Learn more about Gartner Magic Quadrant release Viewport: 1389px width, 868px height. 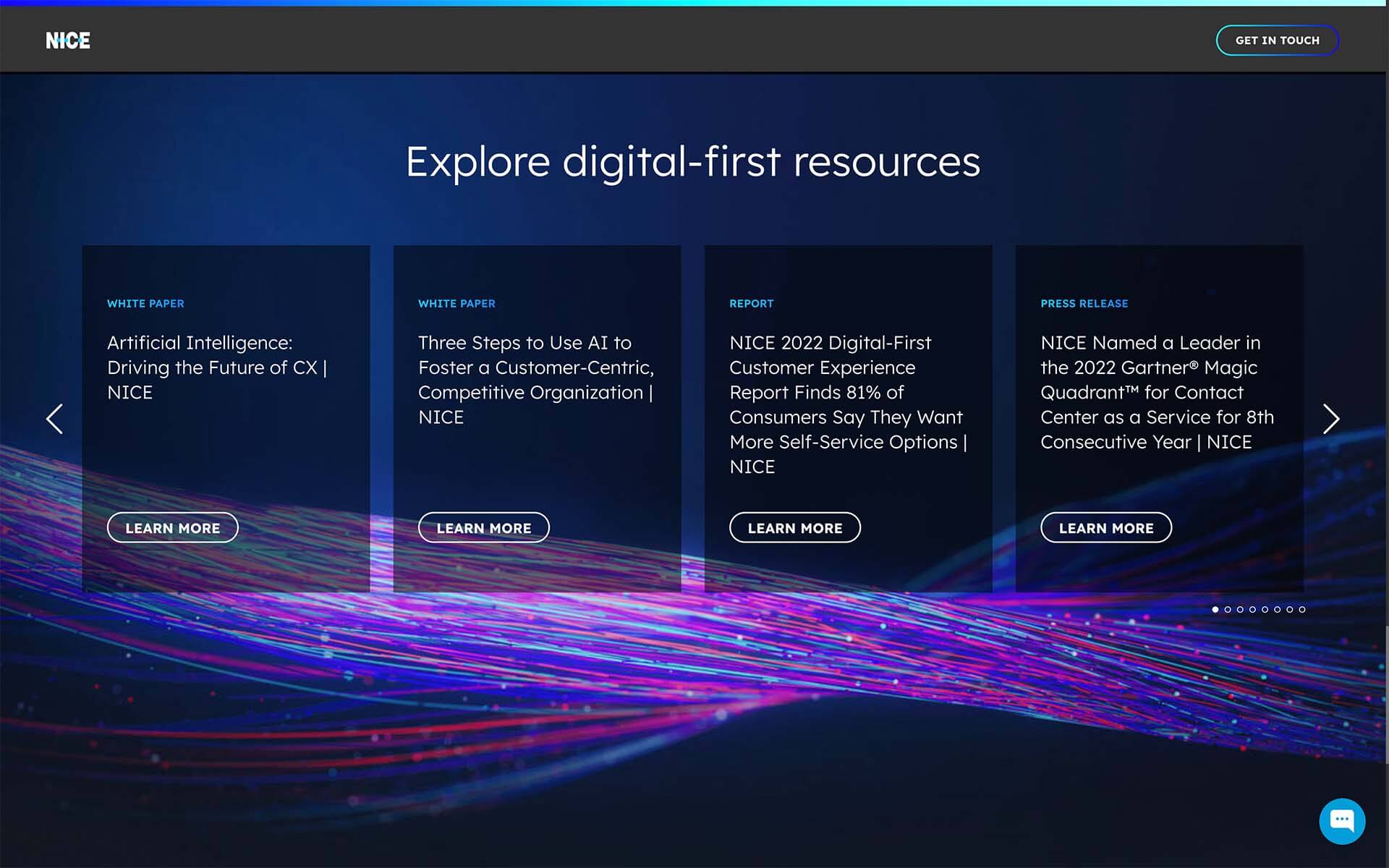coord(1106,528)
